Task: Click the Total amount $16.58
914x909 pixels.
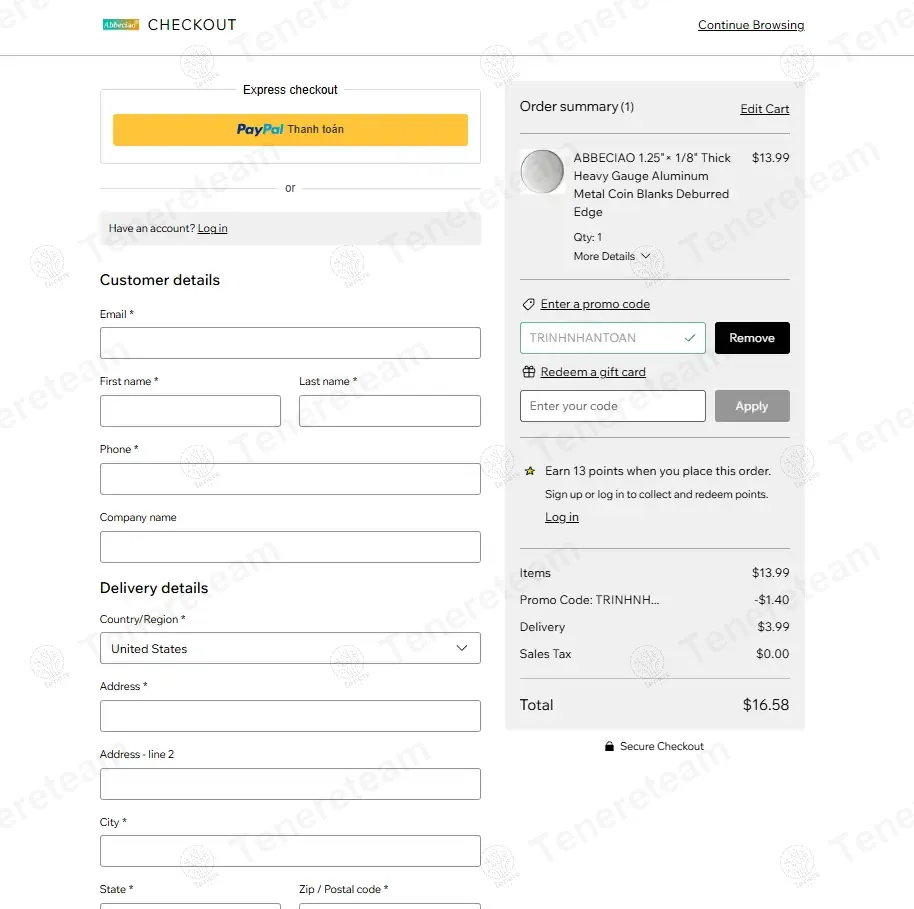Action: (765, 705)
